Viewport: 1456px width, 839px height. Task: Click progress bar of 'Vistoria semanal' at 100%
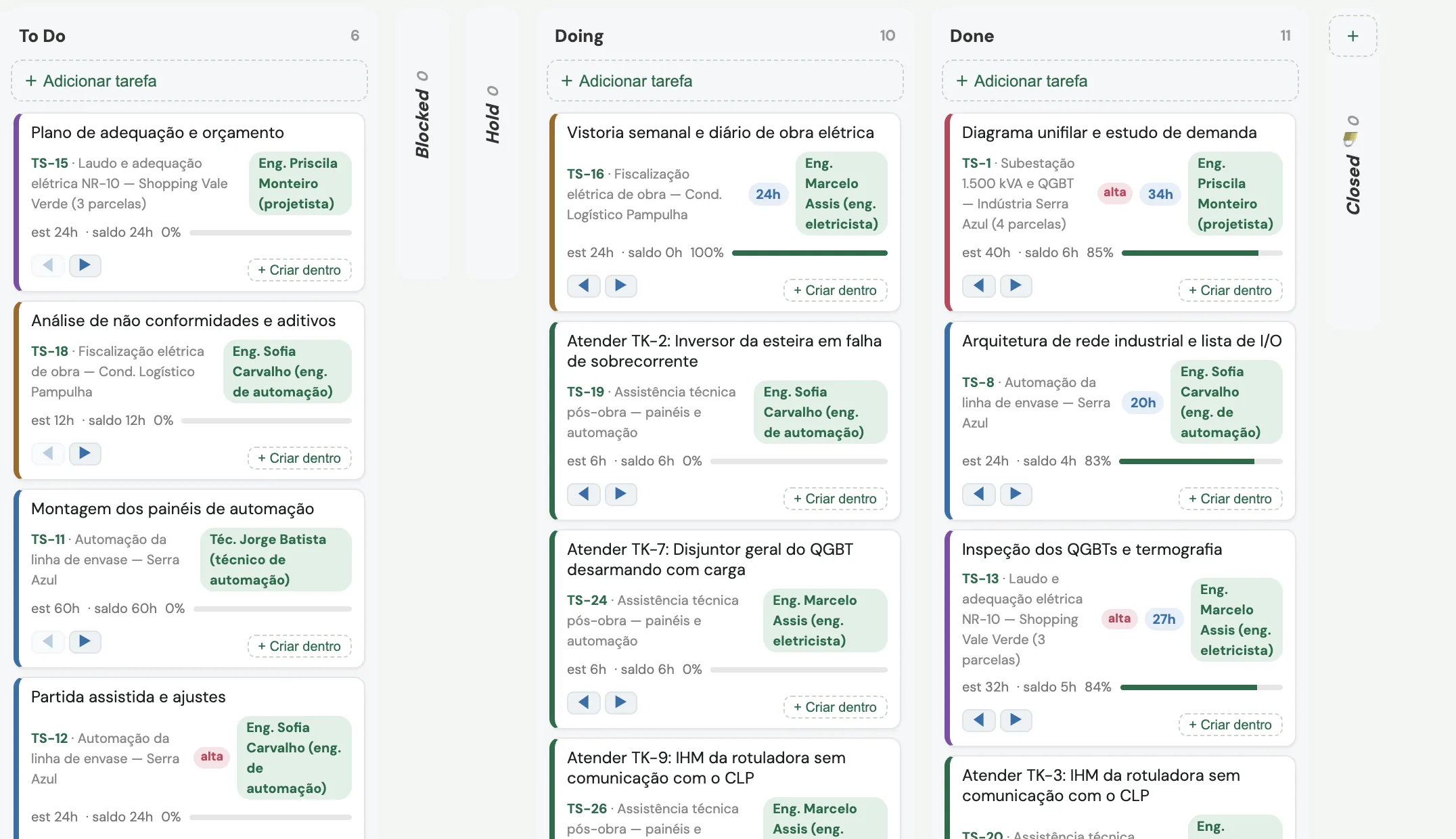(x=809, y=253)
